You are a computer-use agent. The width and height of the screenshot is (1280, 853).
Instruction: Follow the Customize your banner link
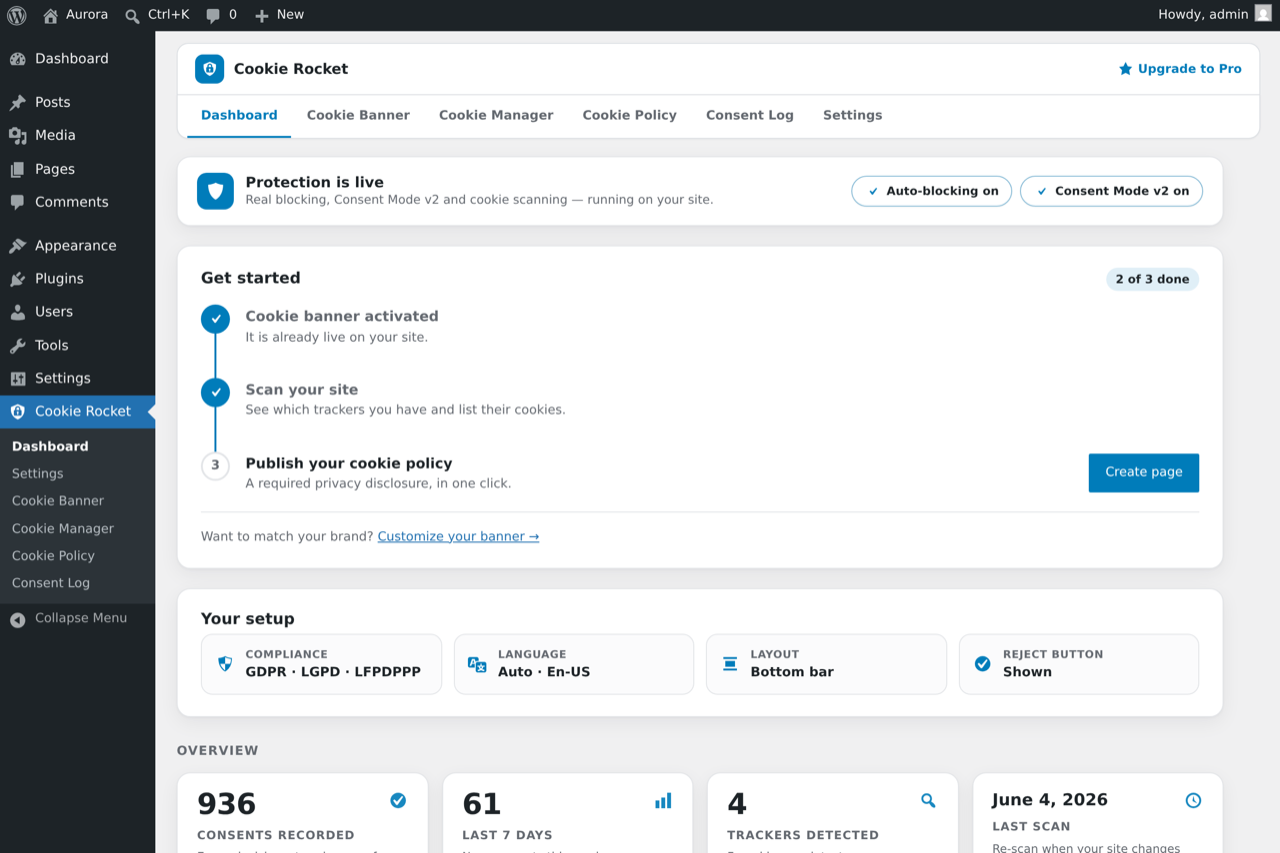(458, 537)
